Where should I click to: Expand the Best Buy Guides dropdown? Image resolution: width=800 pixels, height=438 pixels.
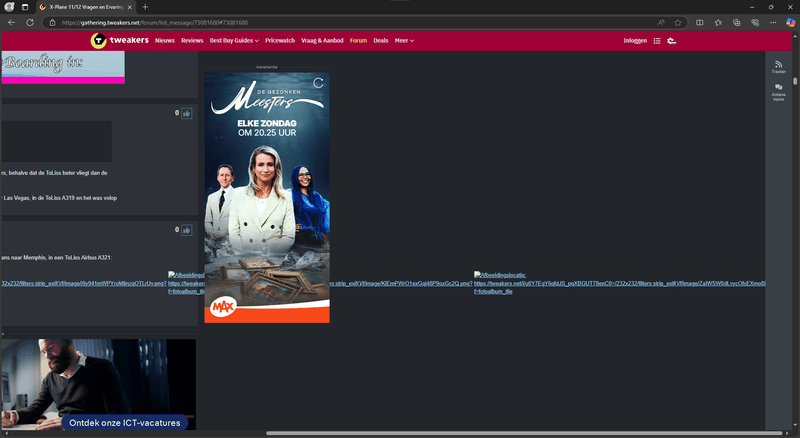click(234, 41)
